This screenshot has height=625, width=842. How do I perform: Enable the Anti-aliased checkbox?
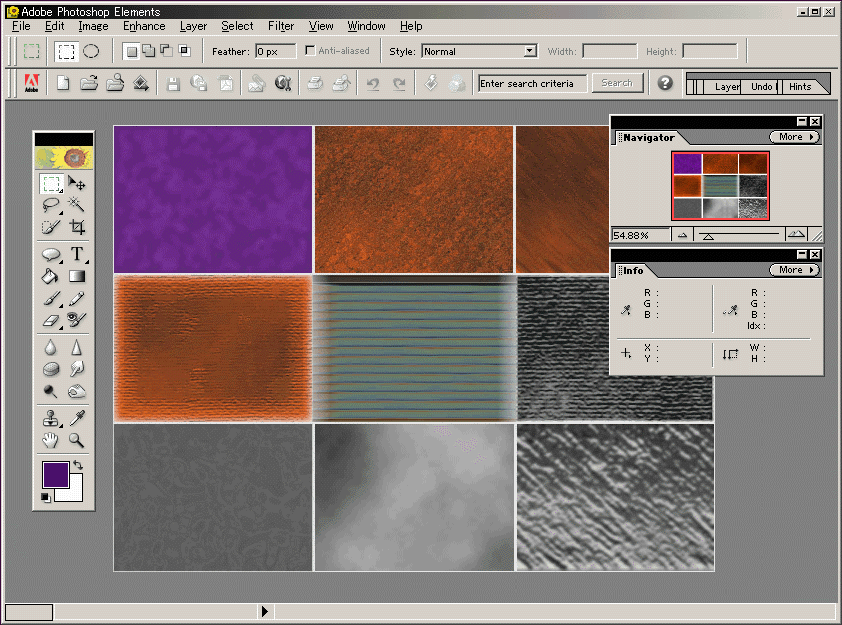311,51
